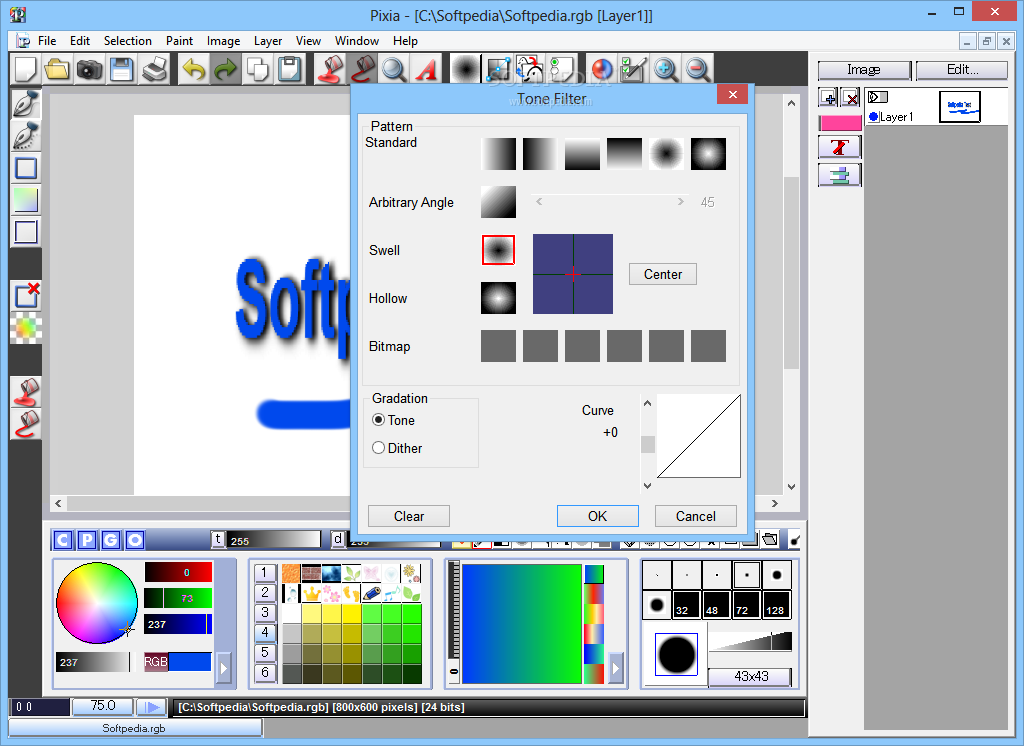Select the Tone gradation radio button
This screenshot has width=1024, height=746.
click(378, 420)
